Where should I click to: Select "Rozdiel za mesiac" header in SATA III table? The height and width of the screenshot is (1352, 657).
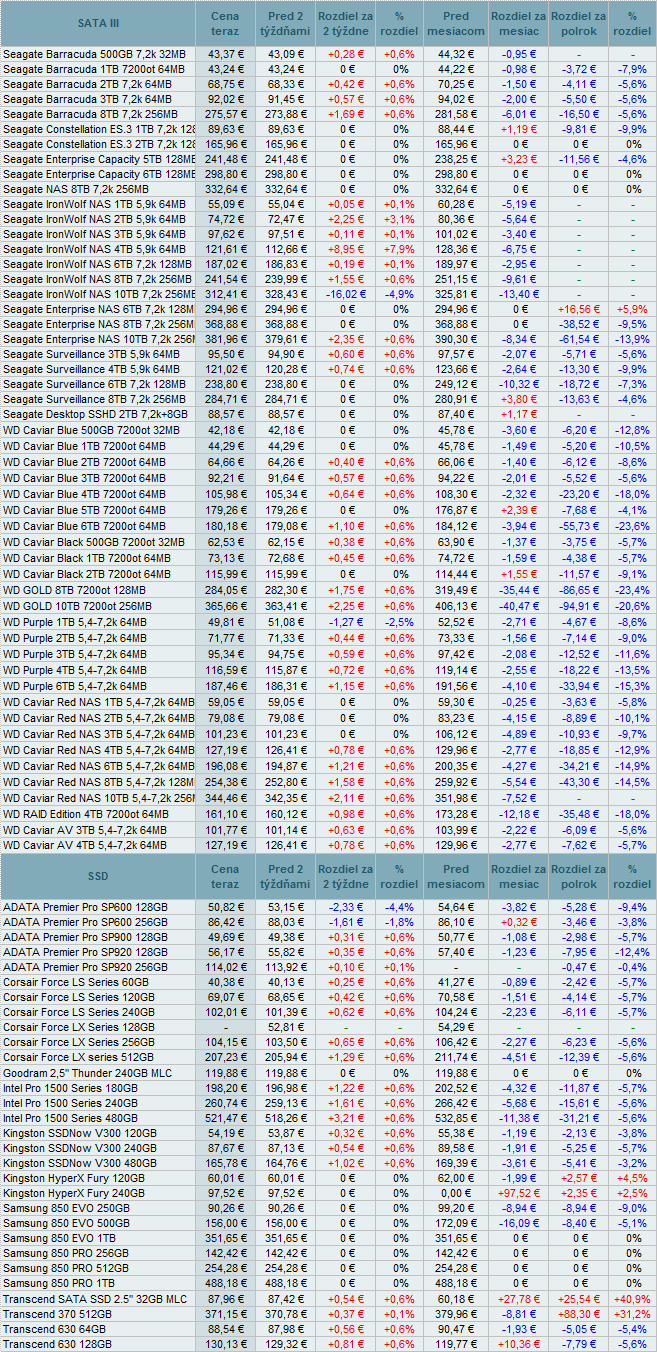point(518,23)
